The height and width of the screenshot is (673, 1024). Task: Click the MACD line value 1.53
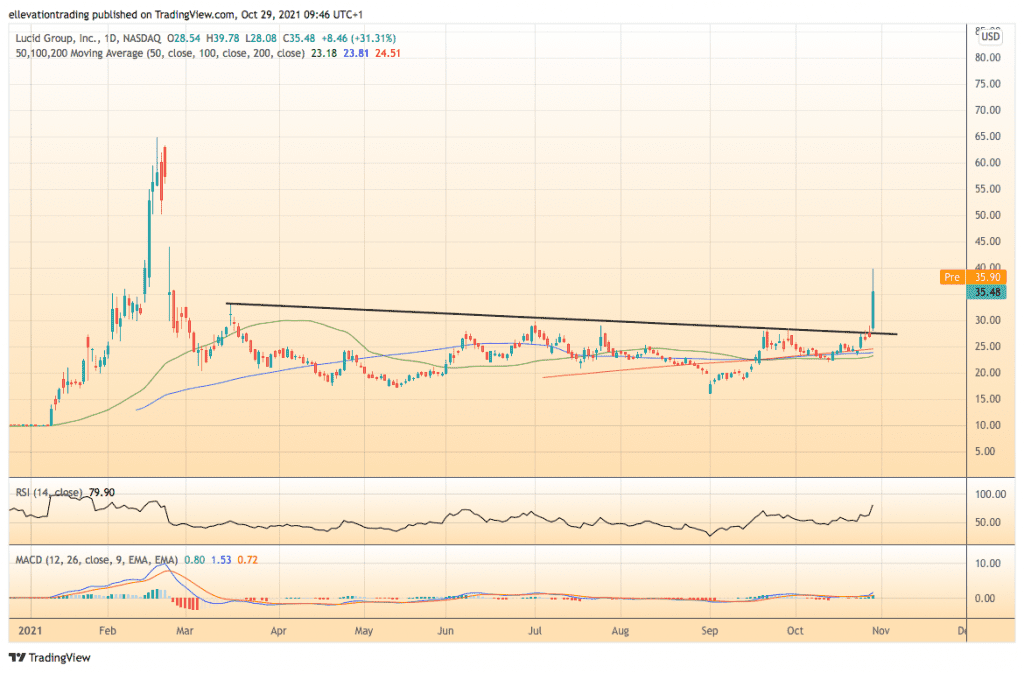[x=221, y=560]
